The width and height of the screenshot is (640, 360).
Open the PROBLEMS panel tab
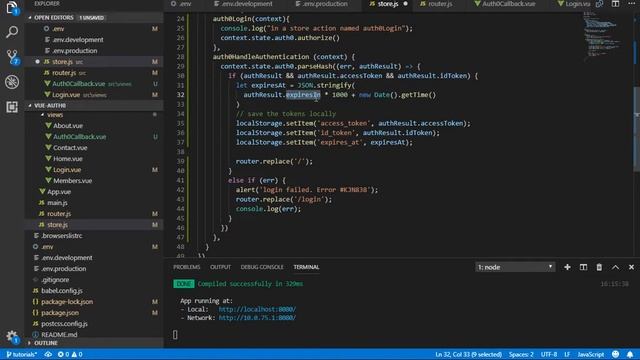point(187,267)
